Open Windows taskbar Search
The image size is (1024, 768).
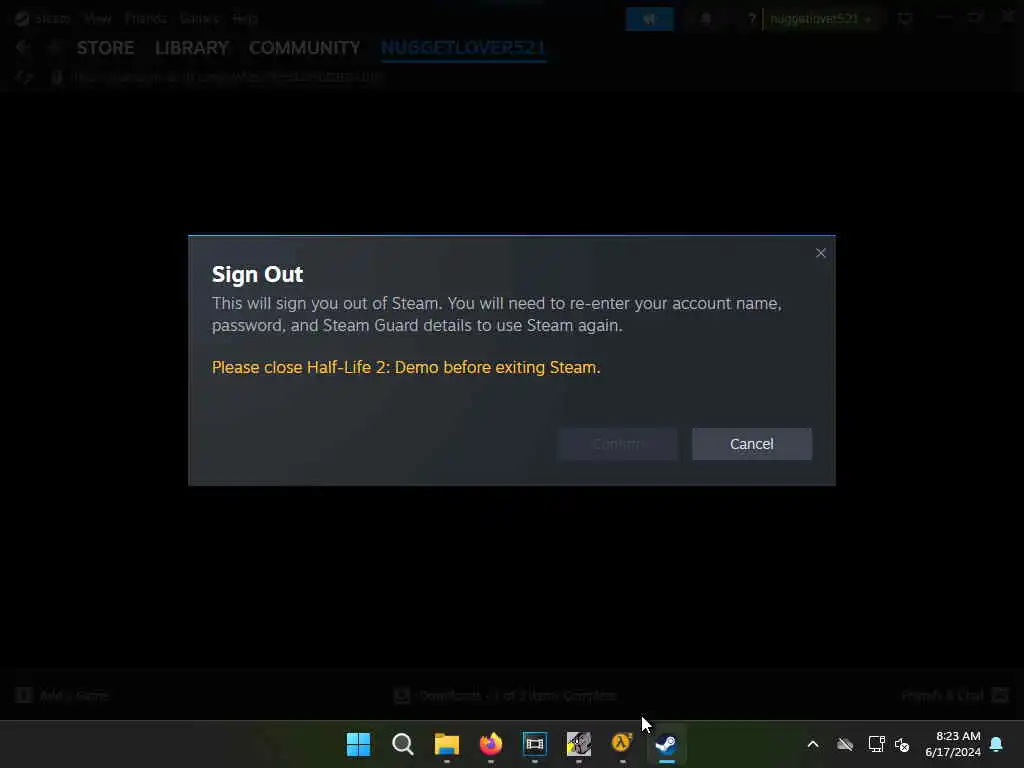(402, 744)
